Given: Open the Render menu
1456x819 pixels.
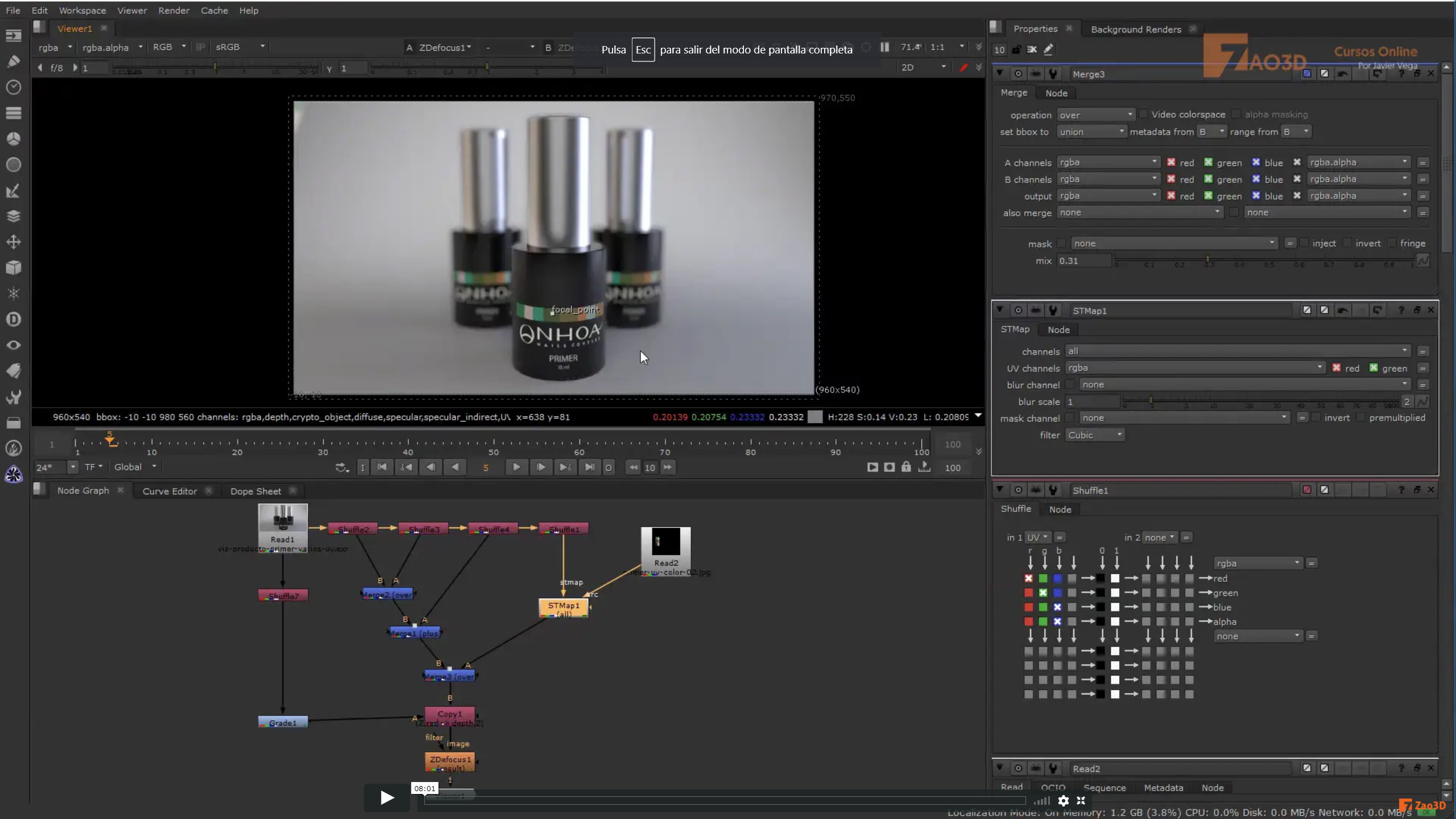Looking at the screenshot, I should (x=173, y=10).
